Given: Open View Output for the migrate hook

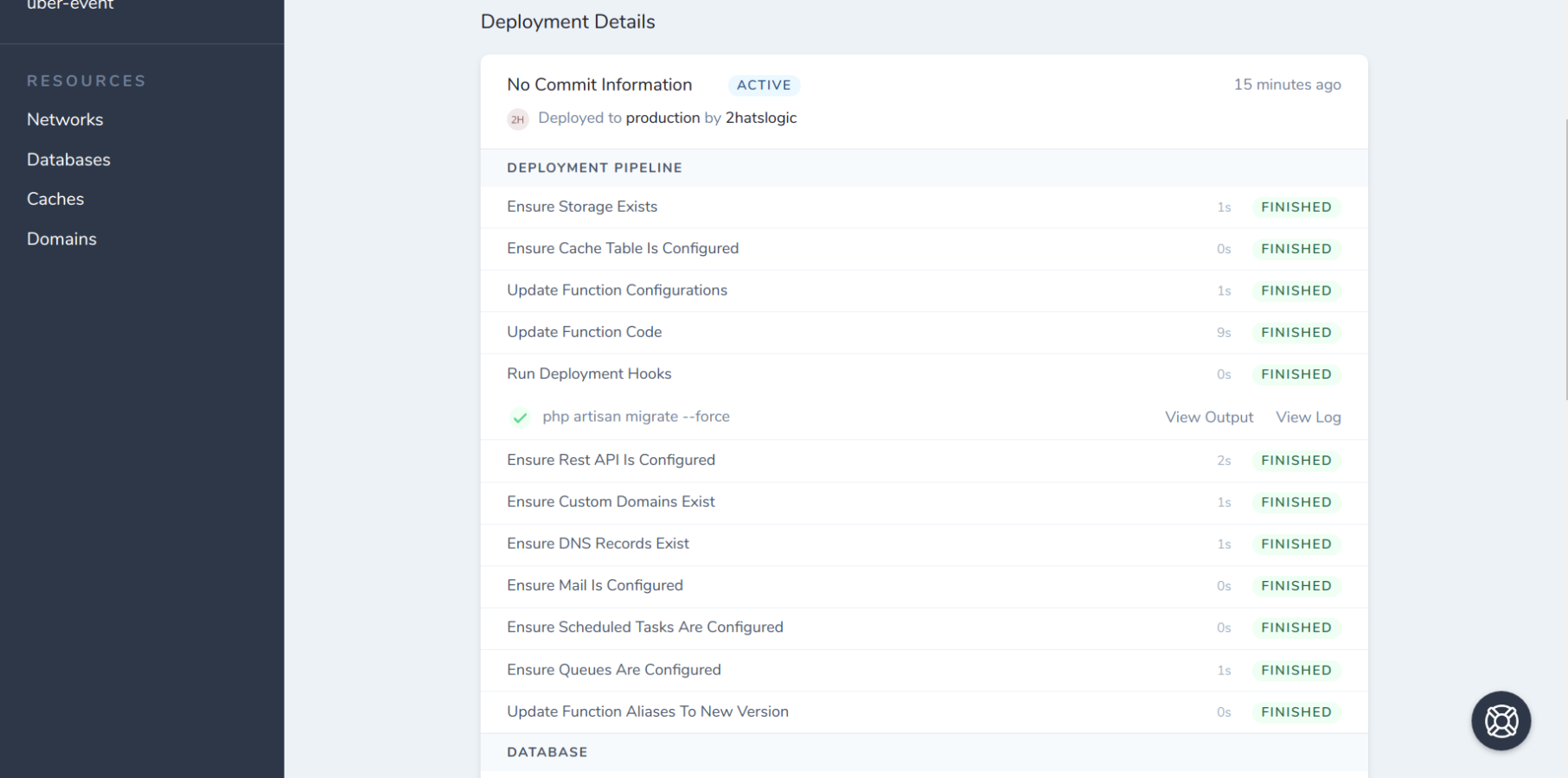Looking at the screenshot, I should (x=1208, y=417).
